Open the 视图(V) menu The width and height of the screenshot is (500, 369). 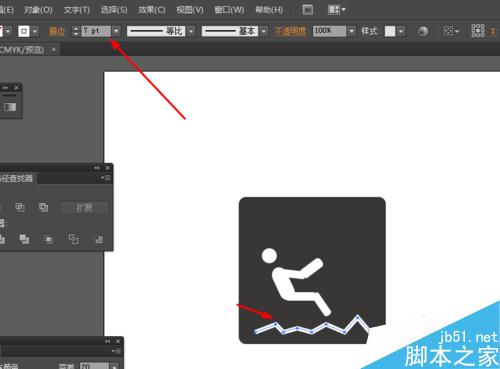click(x=190, y=10)
